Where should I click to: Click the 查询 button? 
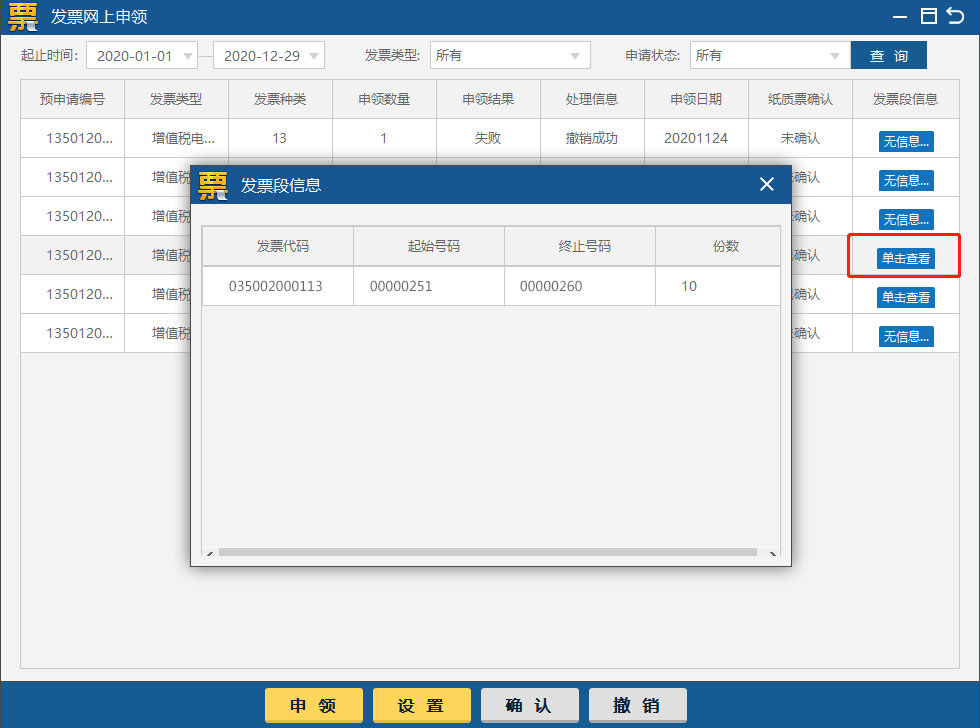coord(889,55)
